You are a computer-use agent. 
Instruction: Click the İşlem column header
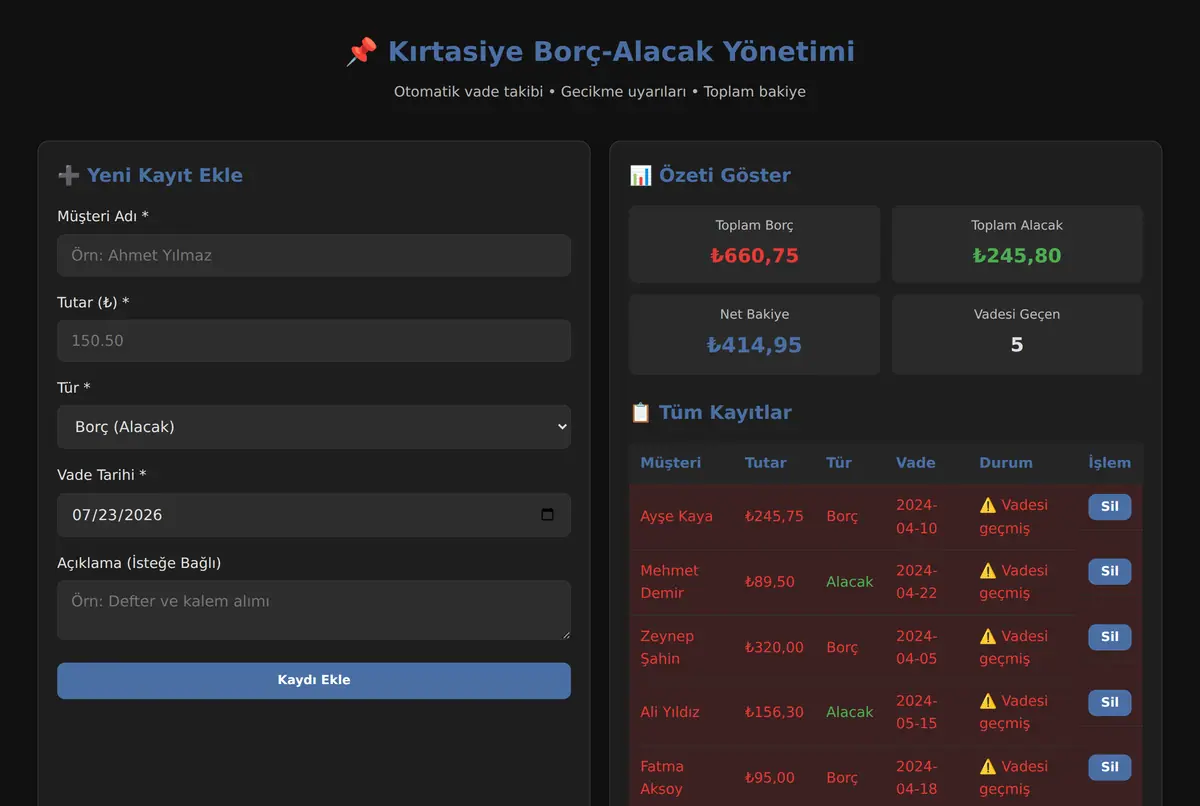[1110, 463]
